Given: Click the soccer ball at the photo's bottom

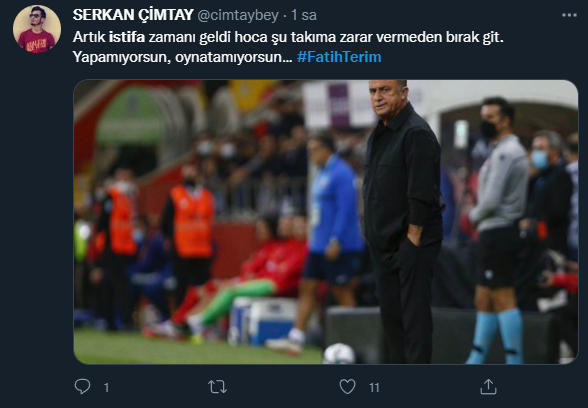Looking at the screenshot, I should click(x=339, y=354).
